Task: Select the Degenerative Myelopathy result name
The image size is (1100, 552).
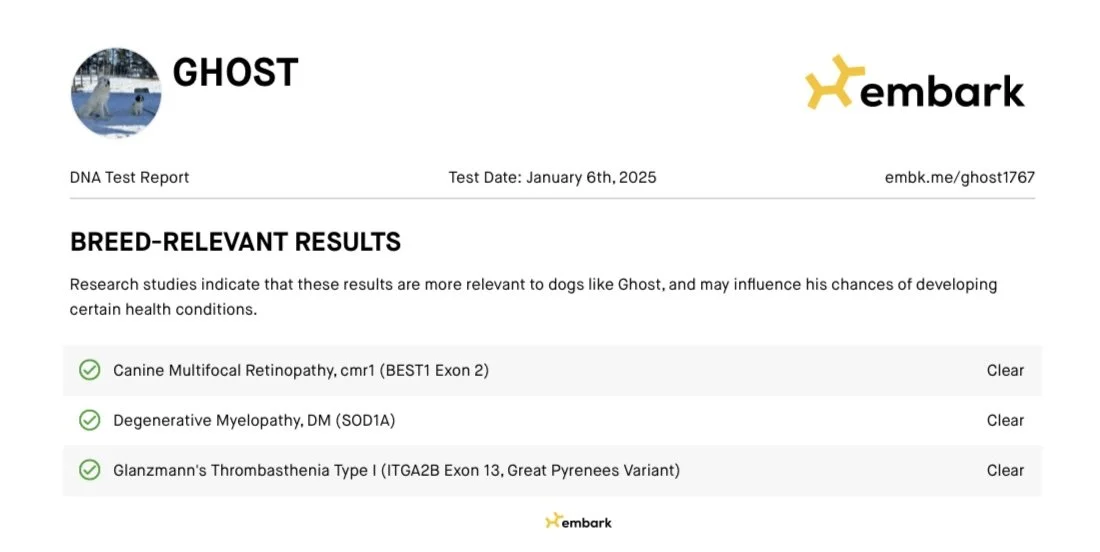Action: (x=254, y=420)
